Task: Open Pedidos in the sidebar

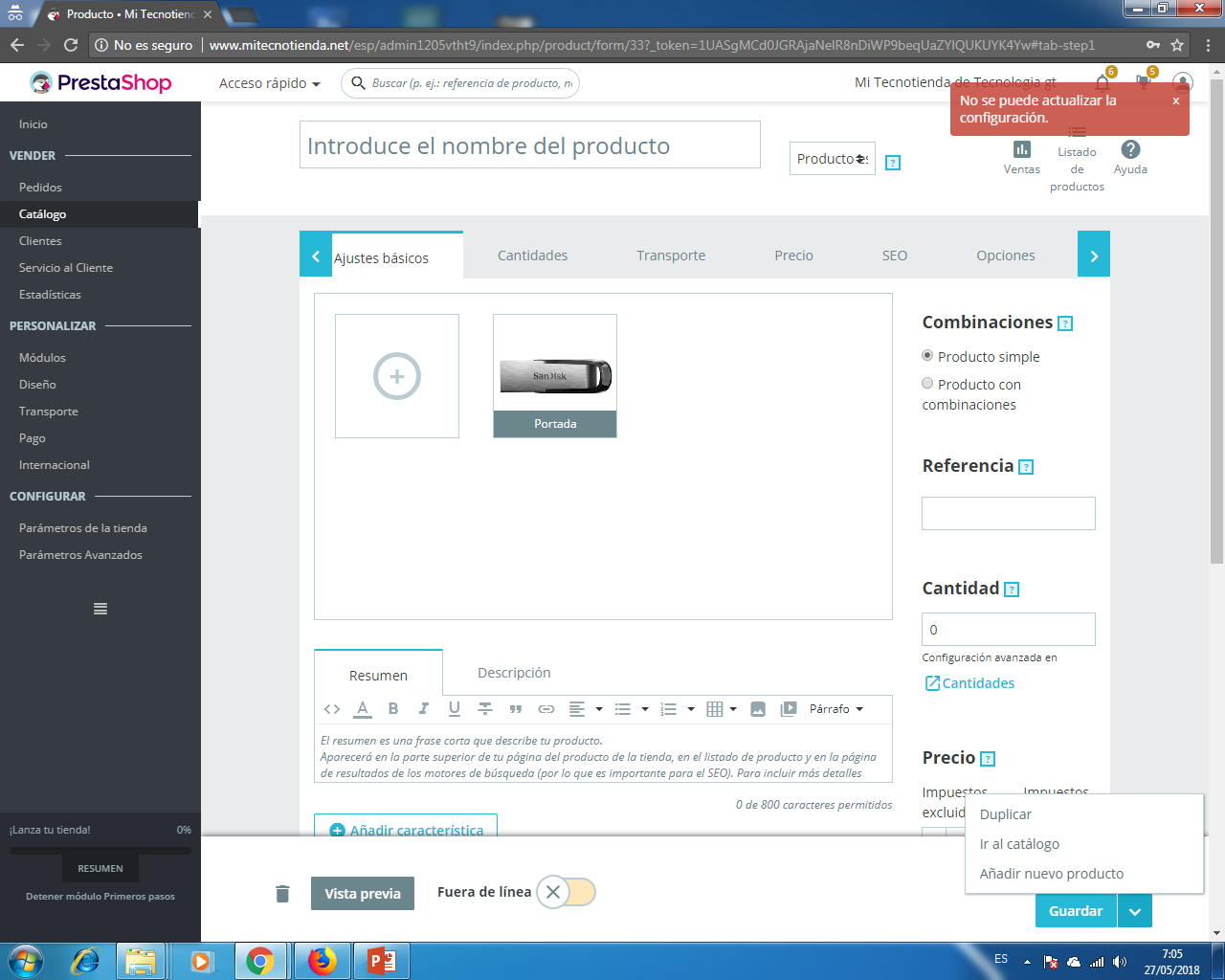Action: pos(40,188)
